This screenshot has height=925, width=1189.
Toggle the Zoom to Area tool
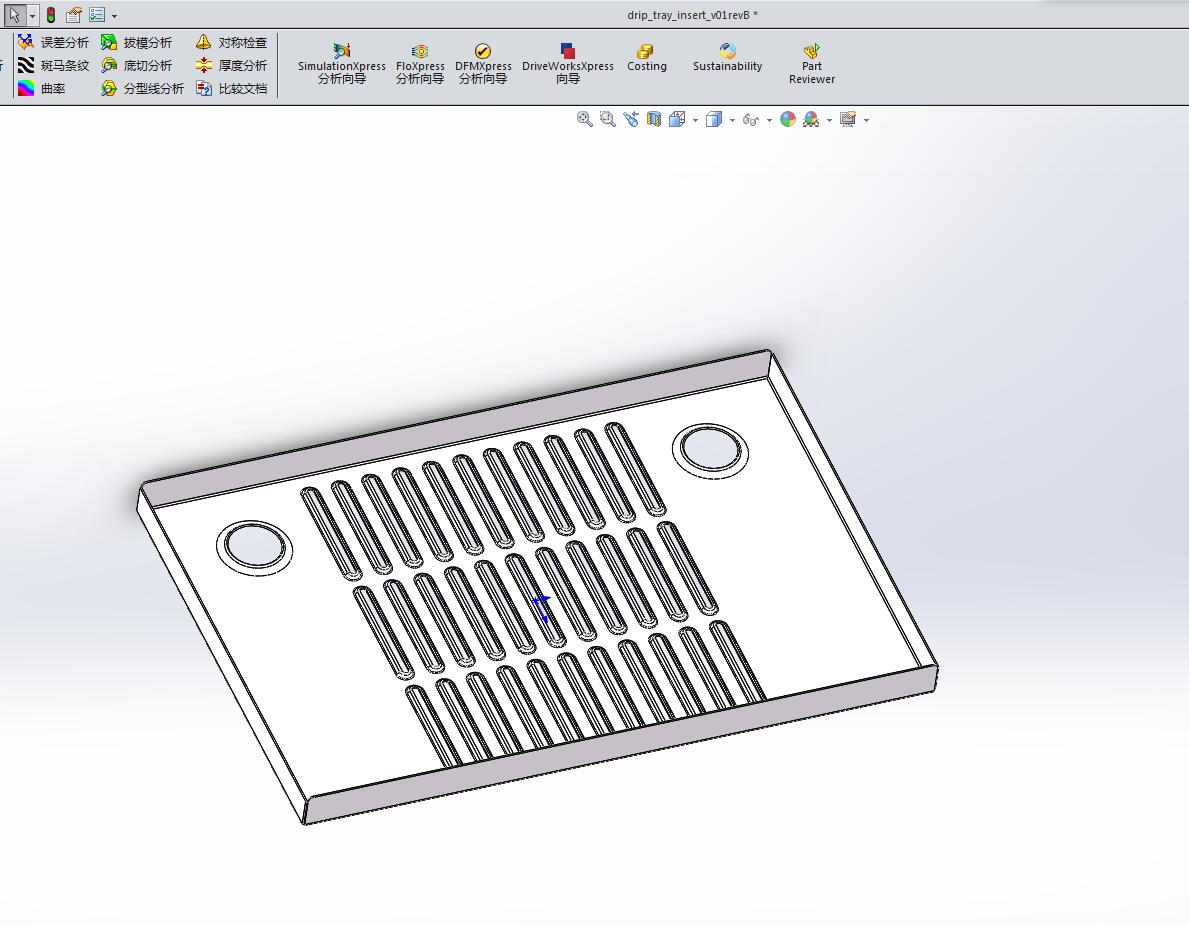pyautogui.click(x=607, y=119)
